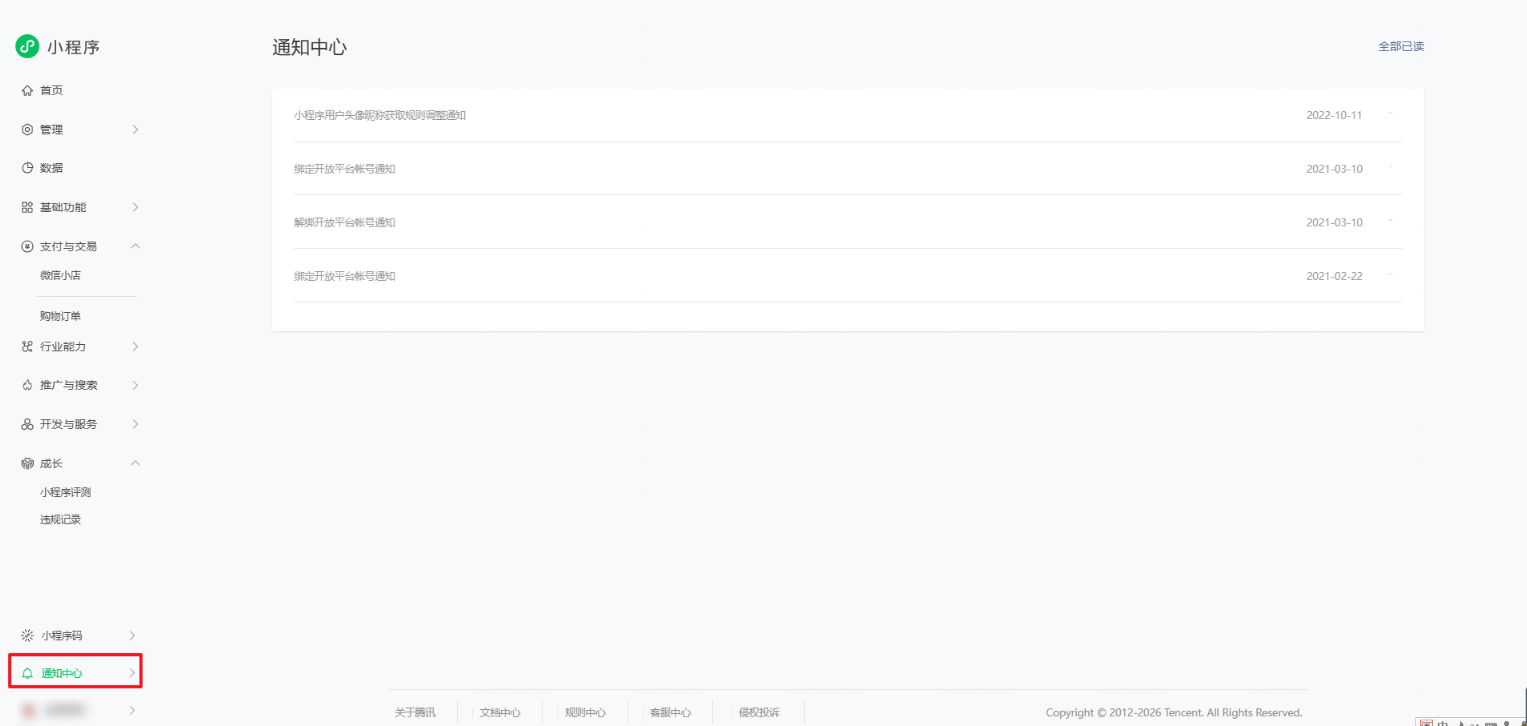Go to 首页 in the sidebar
Image resolution: width=1527 pixels, height=726 pixels.
tap(51, 91)
